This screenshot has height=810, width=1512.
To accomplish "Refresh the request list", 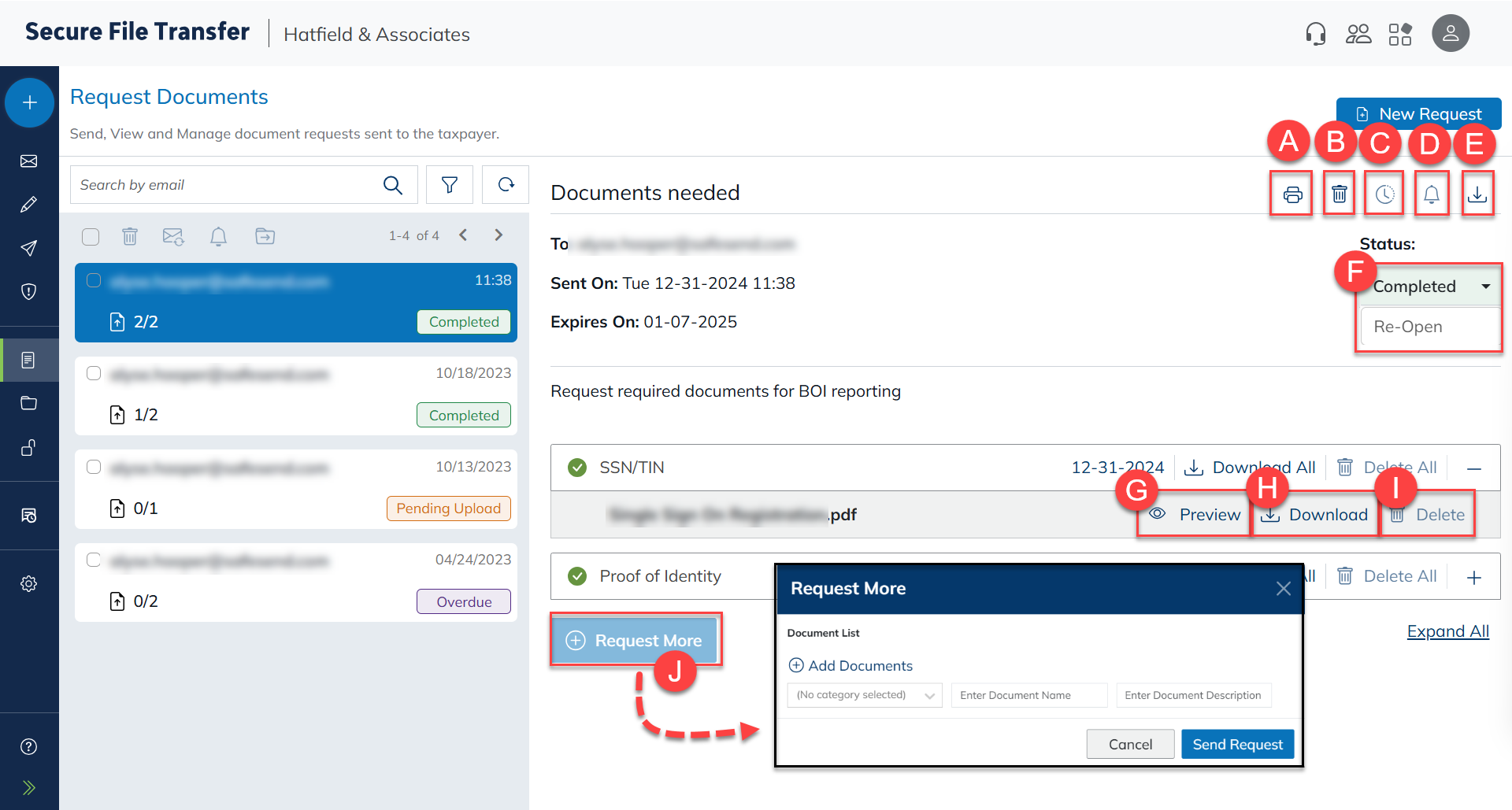I will click(506, 185).
